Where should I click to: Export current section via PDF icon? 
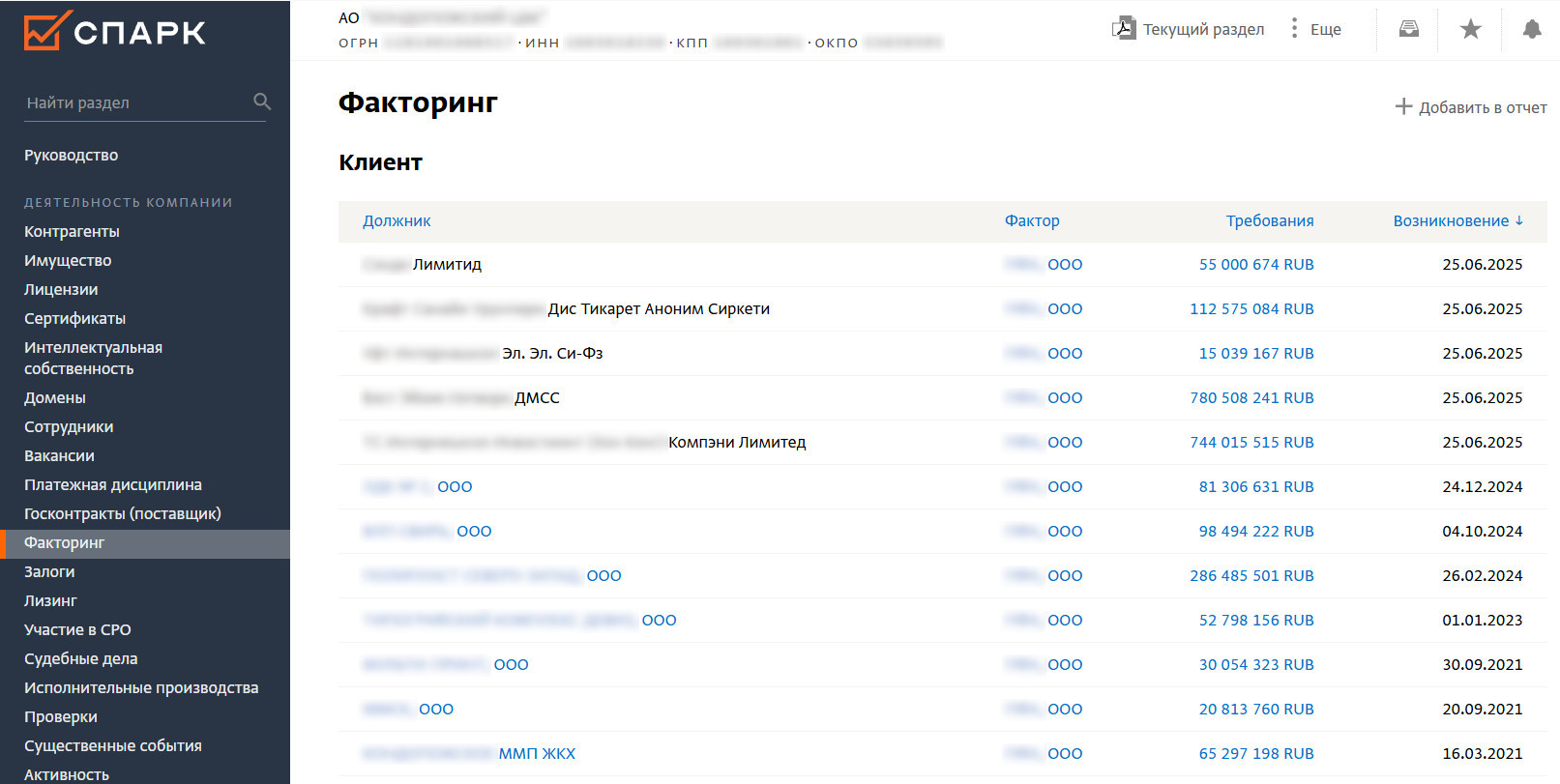click(x=1123, y=28)
